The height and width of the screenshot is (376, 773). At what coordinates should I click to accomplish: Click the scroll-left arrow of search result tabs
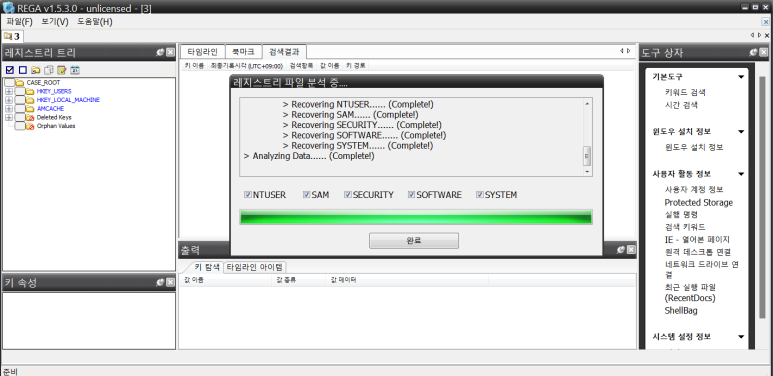622,51
